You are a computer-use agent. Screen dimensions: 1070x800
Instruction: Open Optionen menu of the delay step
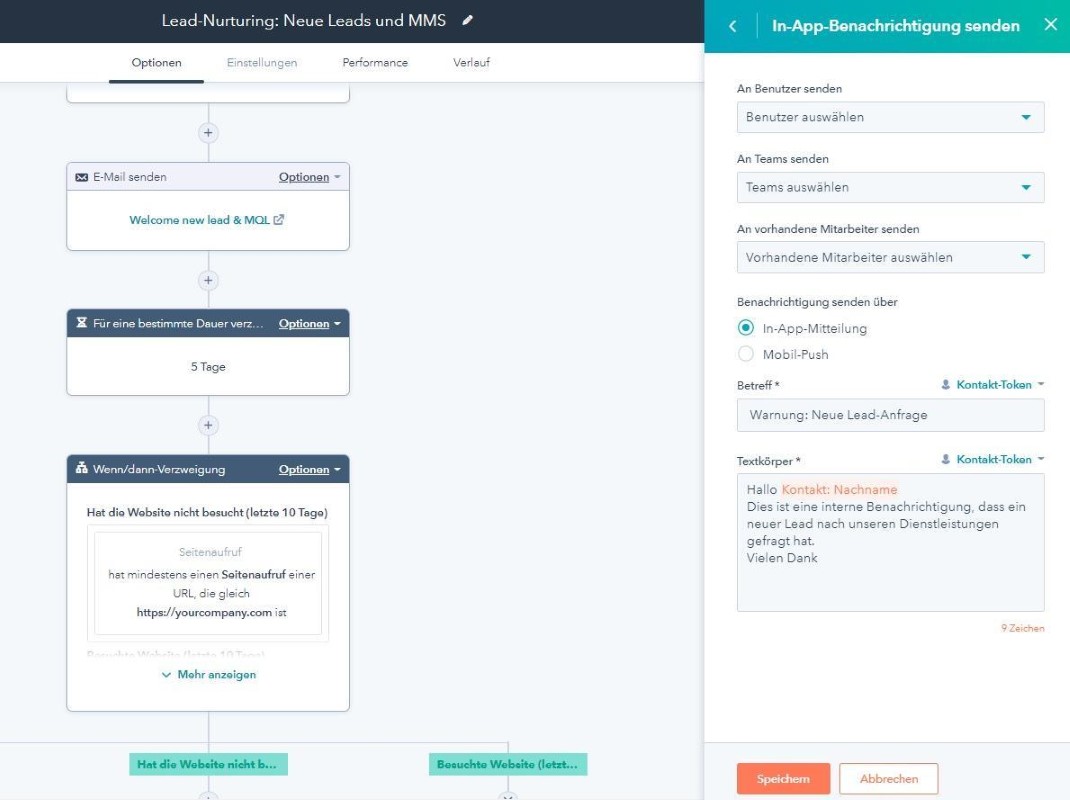(x=309, y=324)
